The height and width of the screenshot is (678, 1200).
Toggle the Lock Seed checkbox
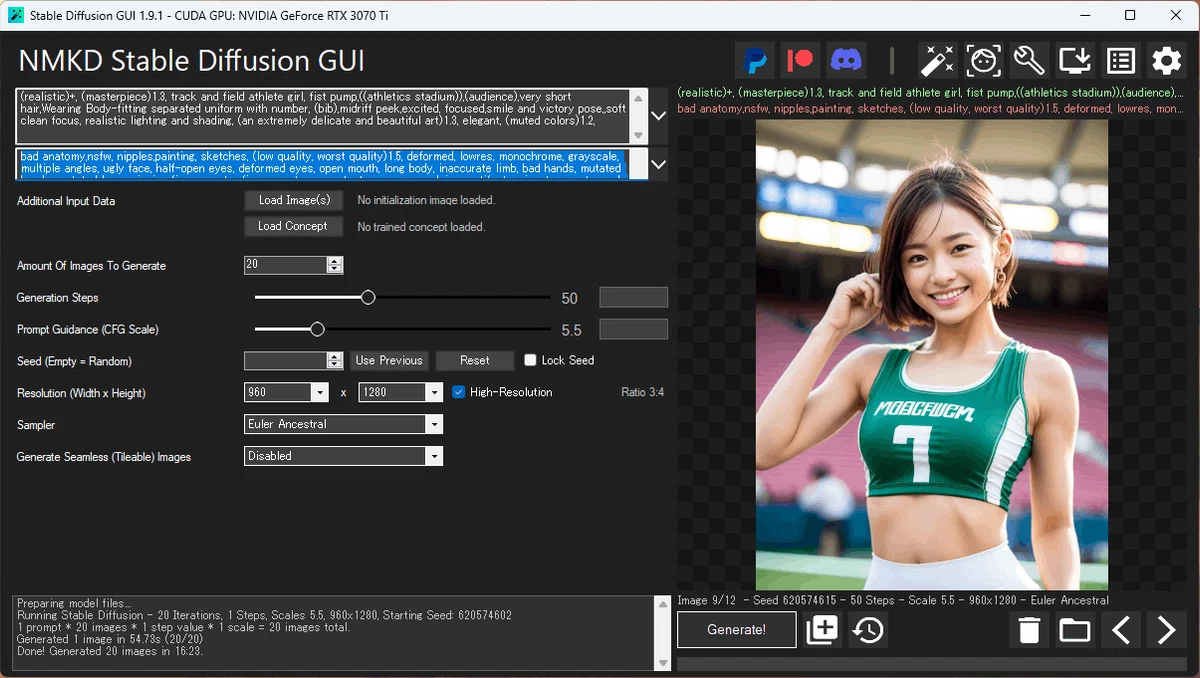tap(530, 361)
